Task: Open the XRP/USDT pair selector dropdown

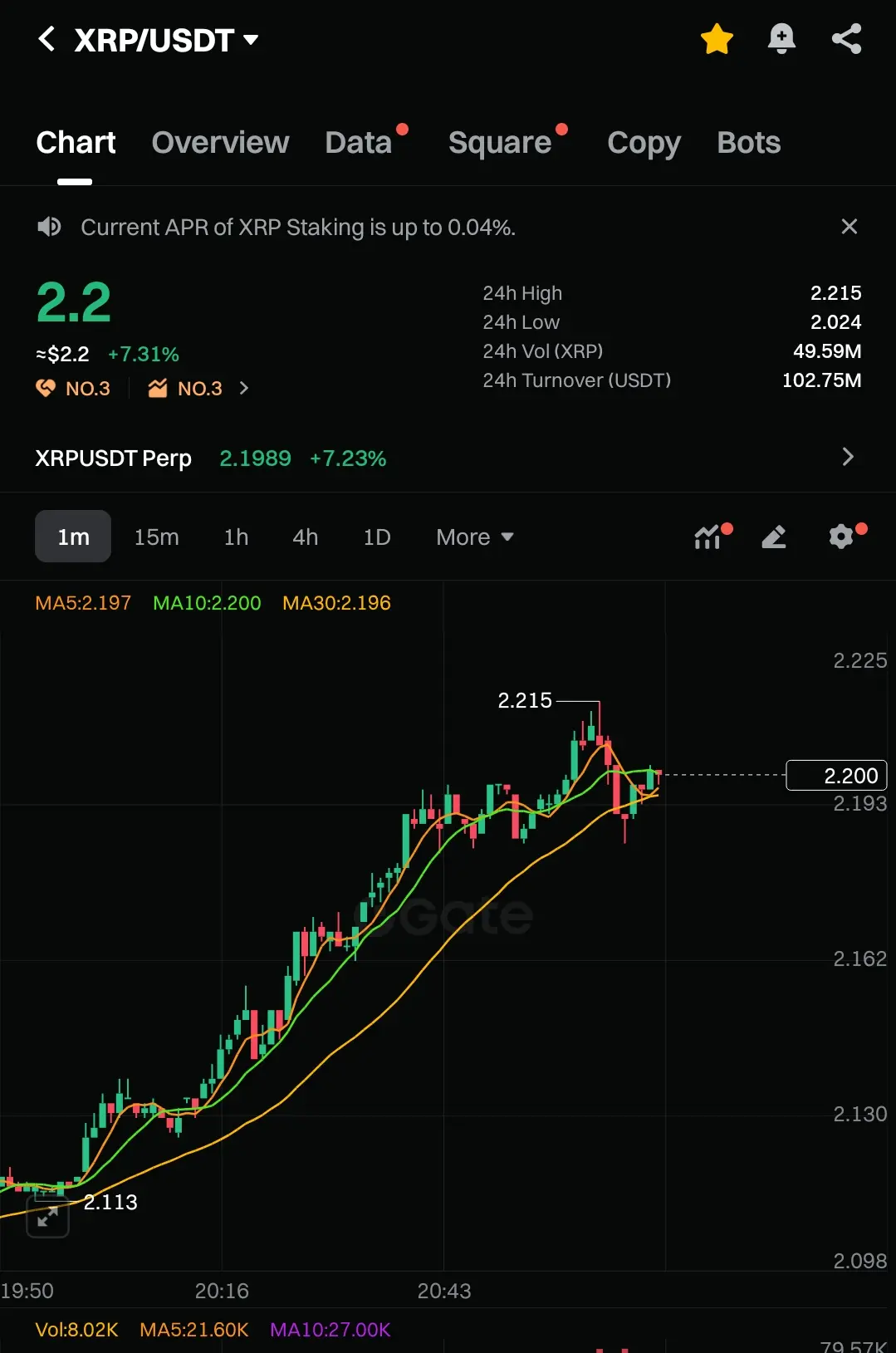Action: click(x=167, y=40)
